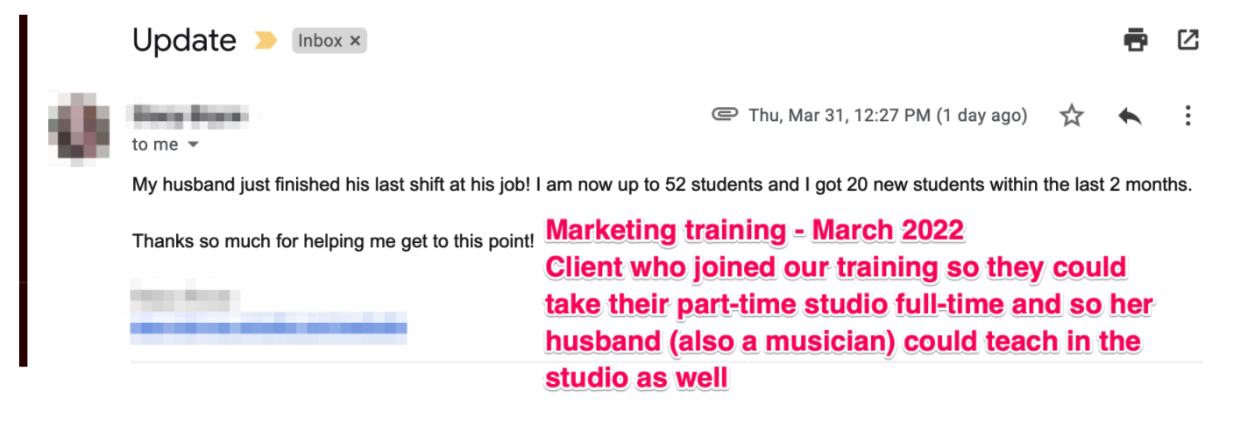Click the Inbox label chip
Viewport: 1240px width, 436px height.
pos(319,41)
